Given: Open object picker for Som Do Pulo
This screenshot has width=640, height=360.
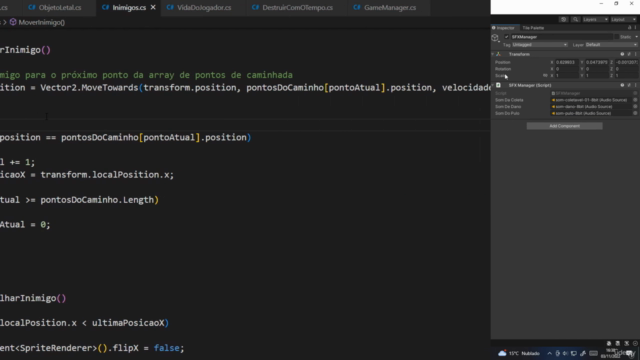Looking at the screenshot, I should point(635,113).
